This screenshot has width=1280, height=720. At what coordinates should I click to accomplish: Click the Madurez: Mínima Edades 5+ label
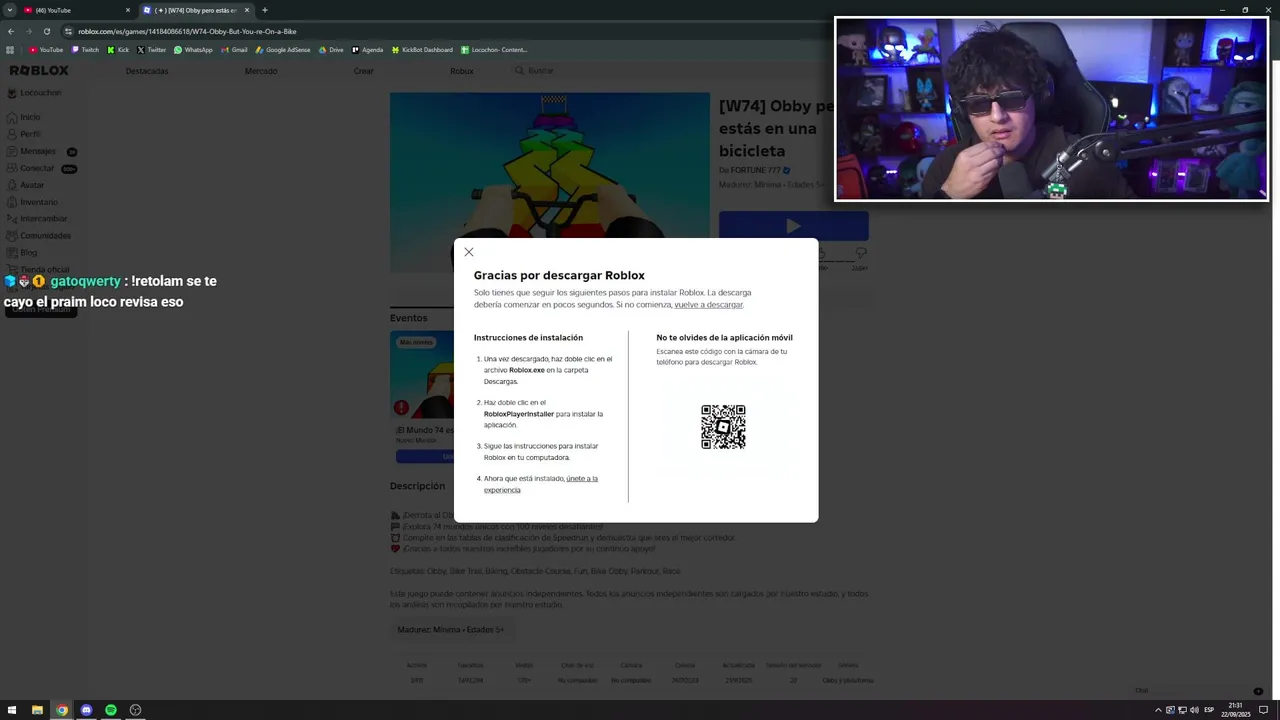[x=451, y=630]
